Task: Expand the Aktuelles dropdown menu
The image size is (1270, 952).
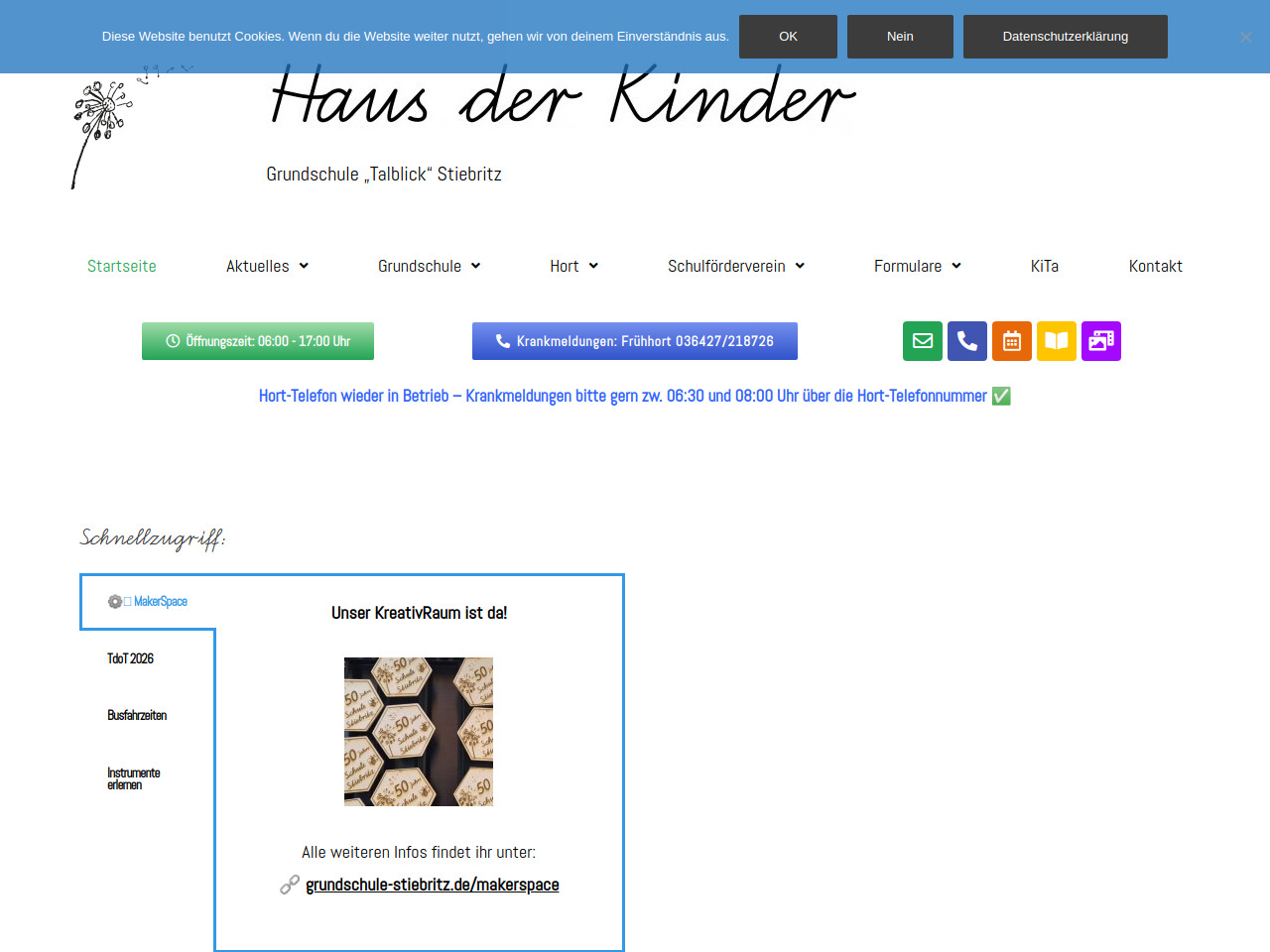Action: (x=304, y=266)
